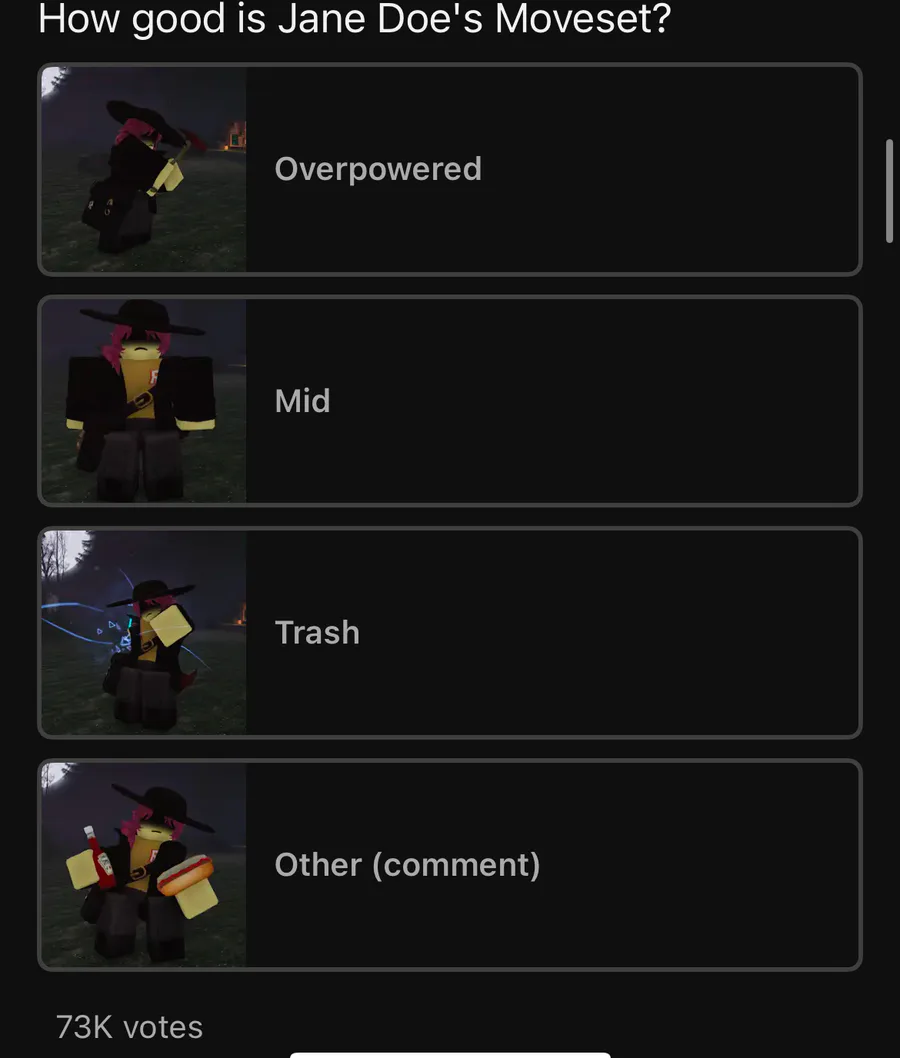This screenshot has height=1058, width=900.
Task: Pick the Other (comment) poll option
Action: tap(450, 865)
